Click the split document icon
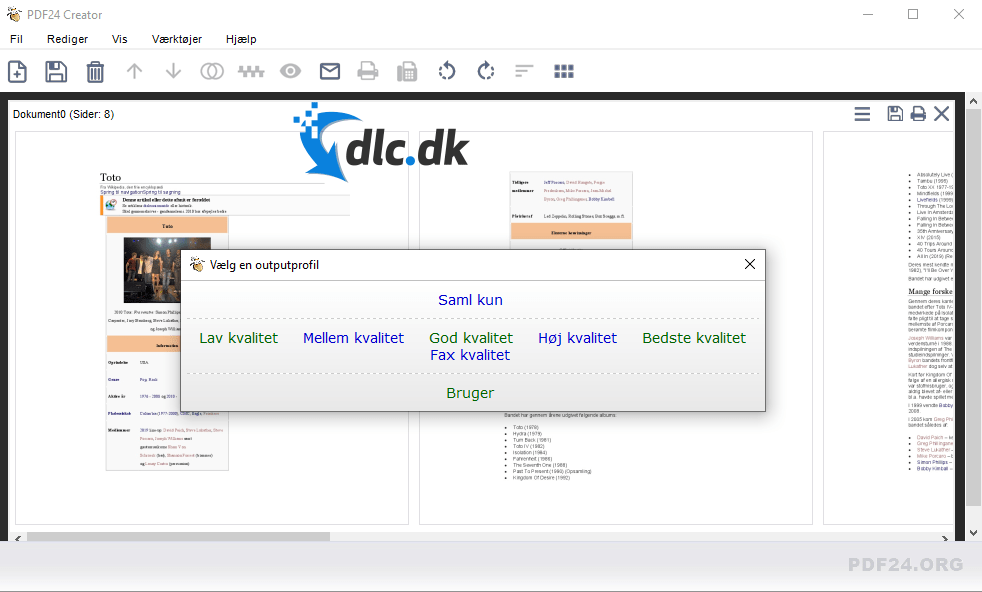This screenshot has height=592, width=982. point(251,71)
